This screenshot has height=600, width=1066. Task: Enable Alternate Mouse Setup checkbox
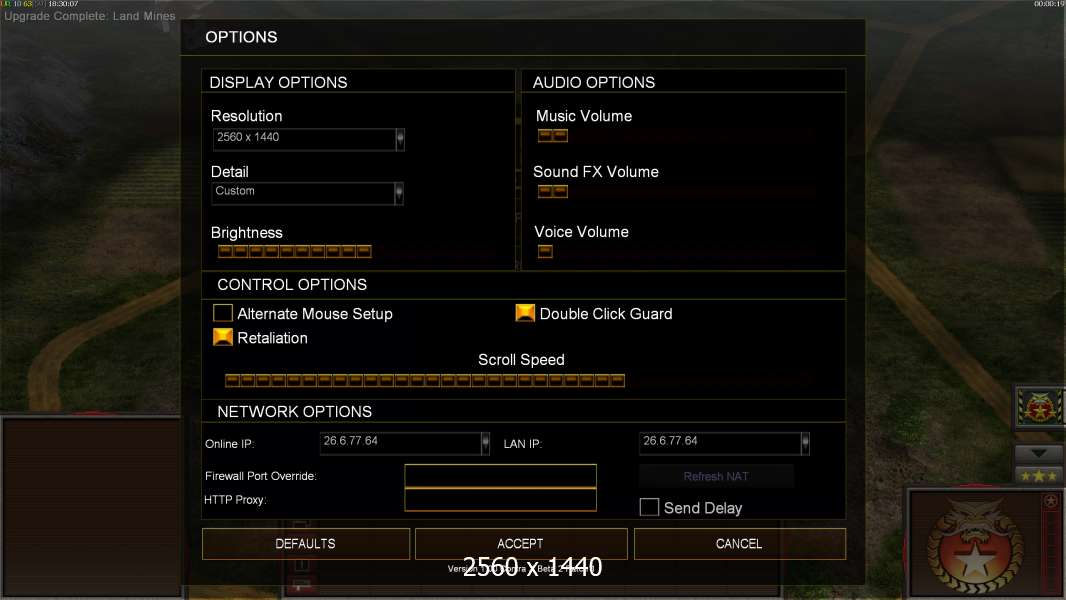click(223, 313)
